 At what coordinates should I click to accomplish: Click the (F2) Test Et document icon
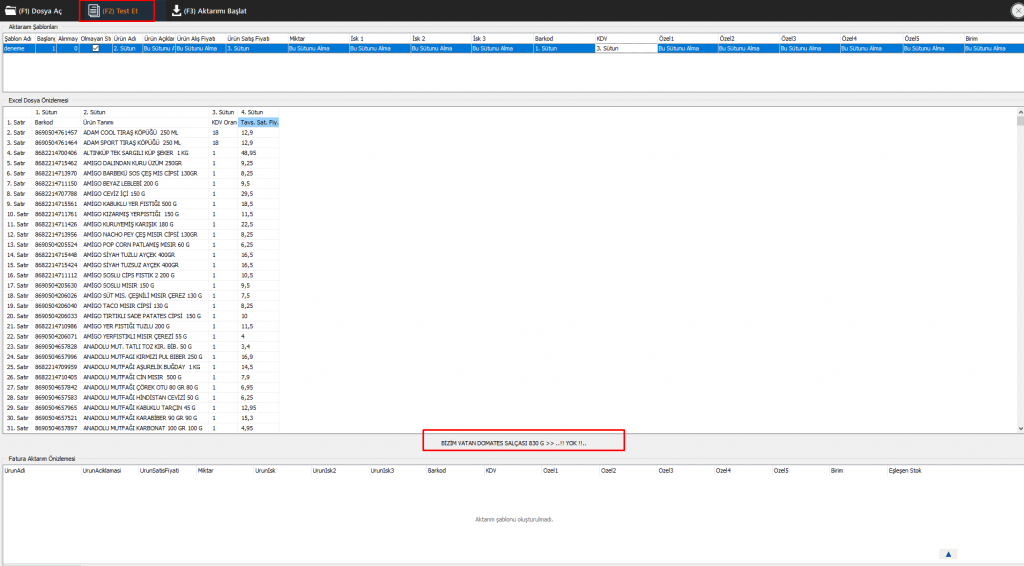coord(94,10)
